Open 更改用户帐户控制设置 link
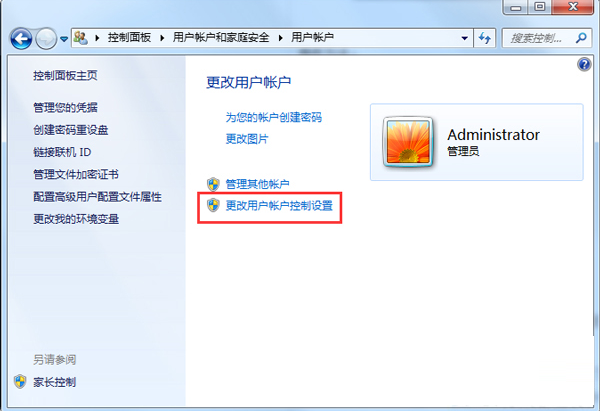This screenshot has width=603, height=411. (x=279, y=206)
